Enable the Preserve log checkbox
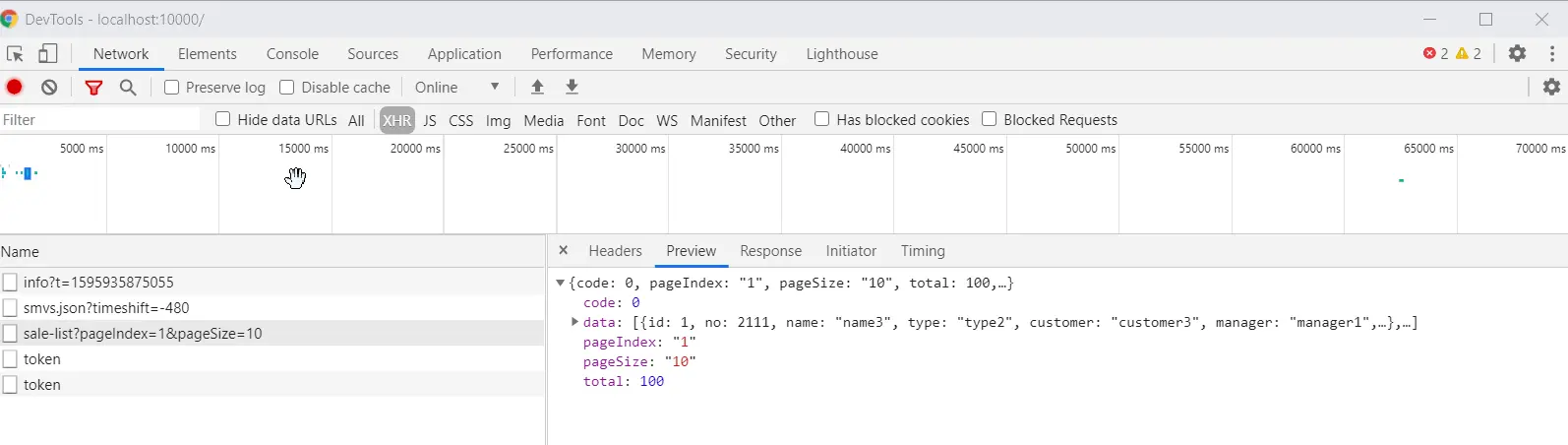 click(172, 87)
